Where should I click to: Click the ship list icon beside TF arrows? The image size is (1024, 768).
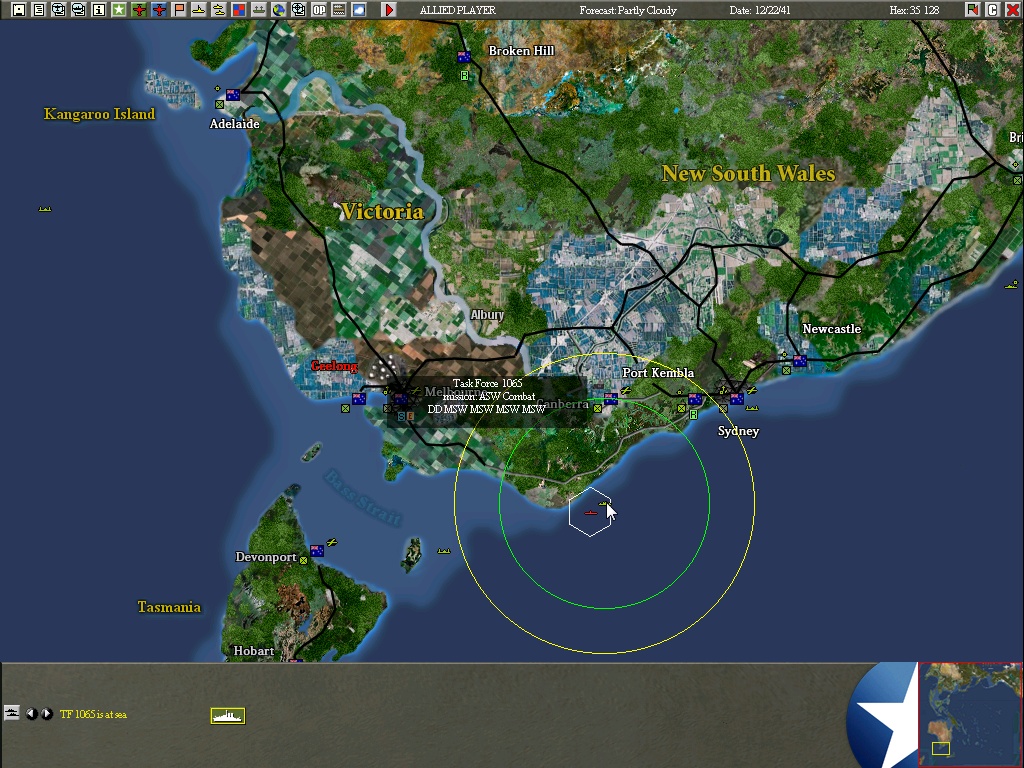pyautogui.click(x=12, y=713)
